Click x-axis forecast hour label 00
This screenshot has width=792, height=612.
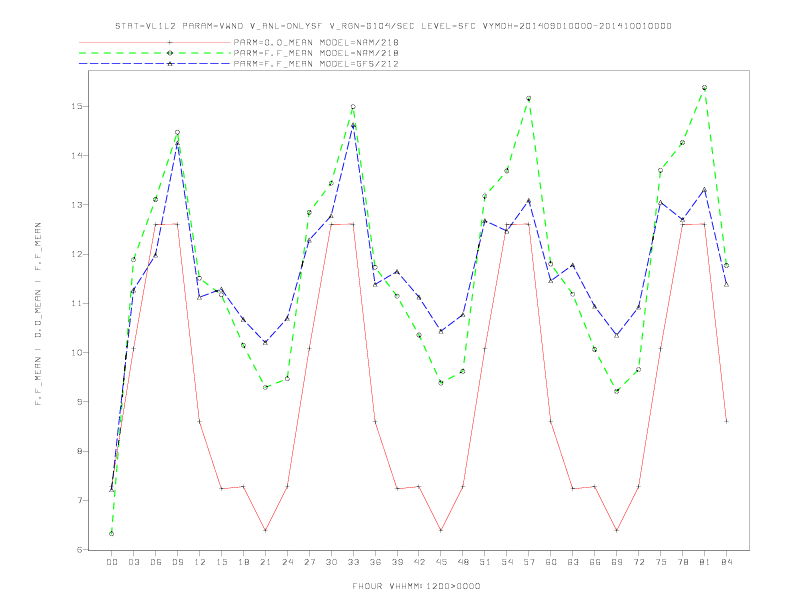click(112, 562)
